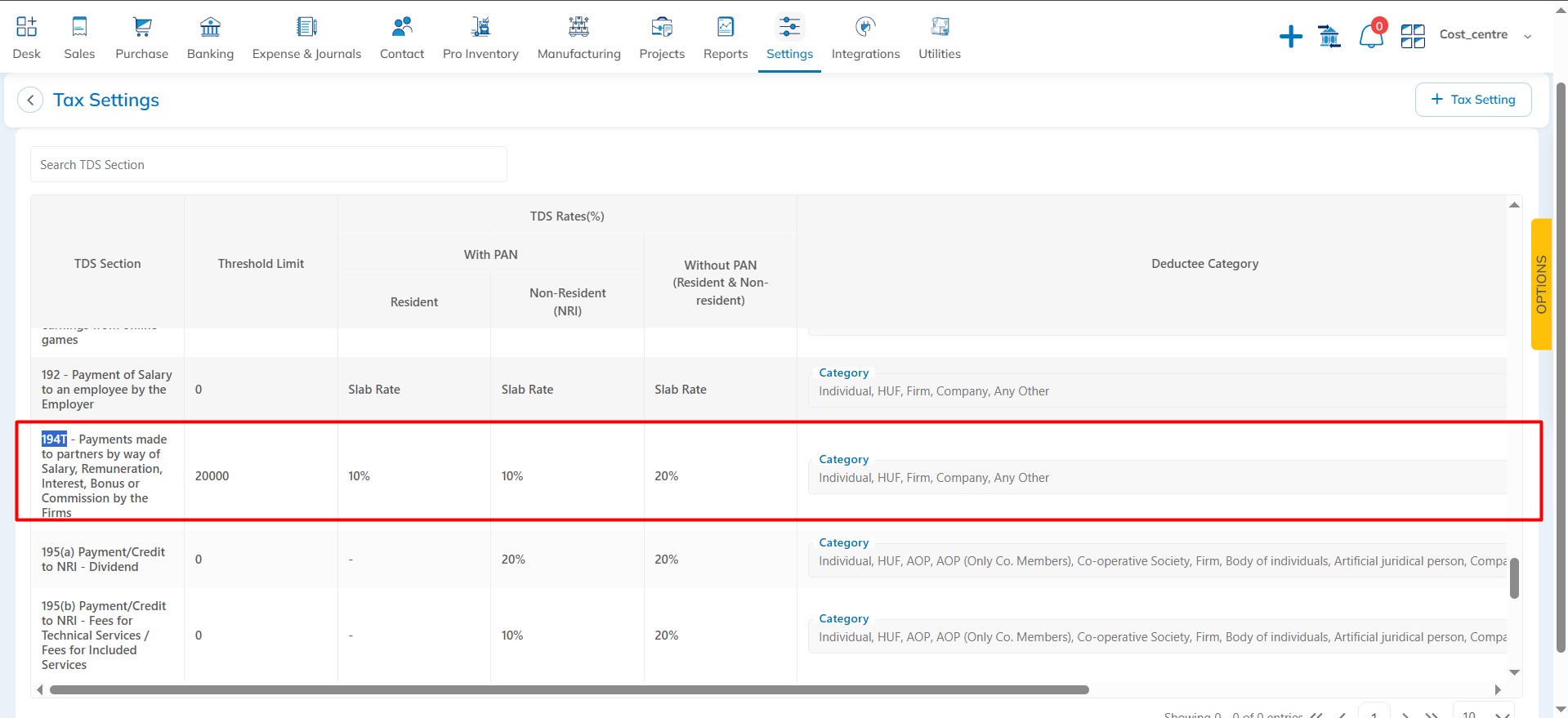Open the yellow OPTIONS side tab
This screenshot has height=718, width=1568.
point(1540,284)
